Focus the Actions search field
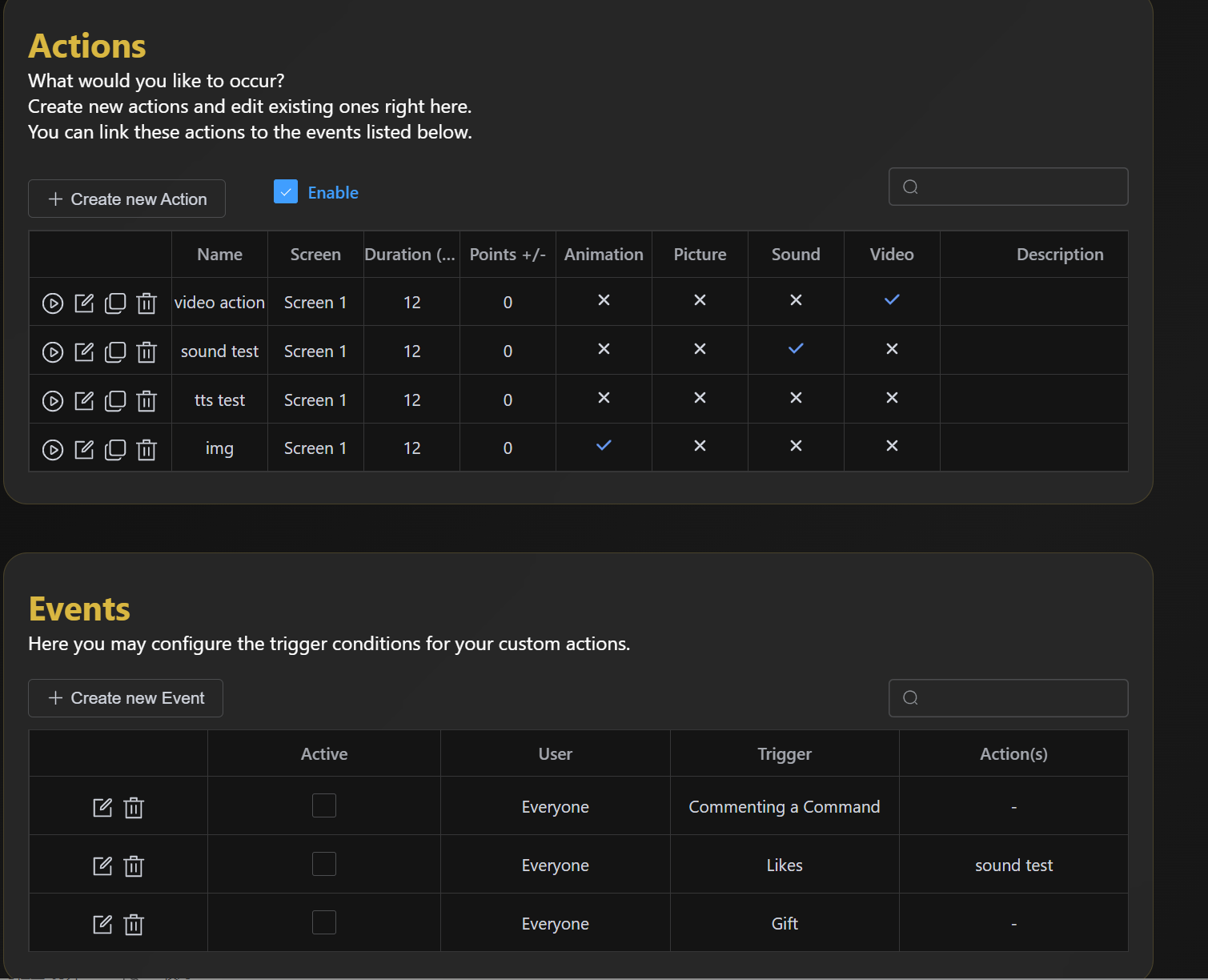The height and width of the screenshot is (980, 1208). pyautogui.click(x=1009, y=187)
